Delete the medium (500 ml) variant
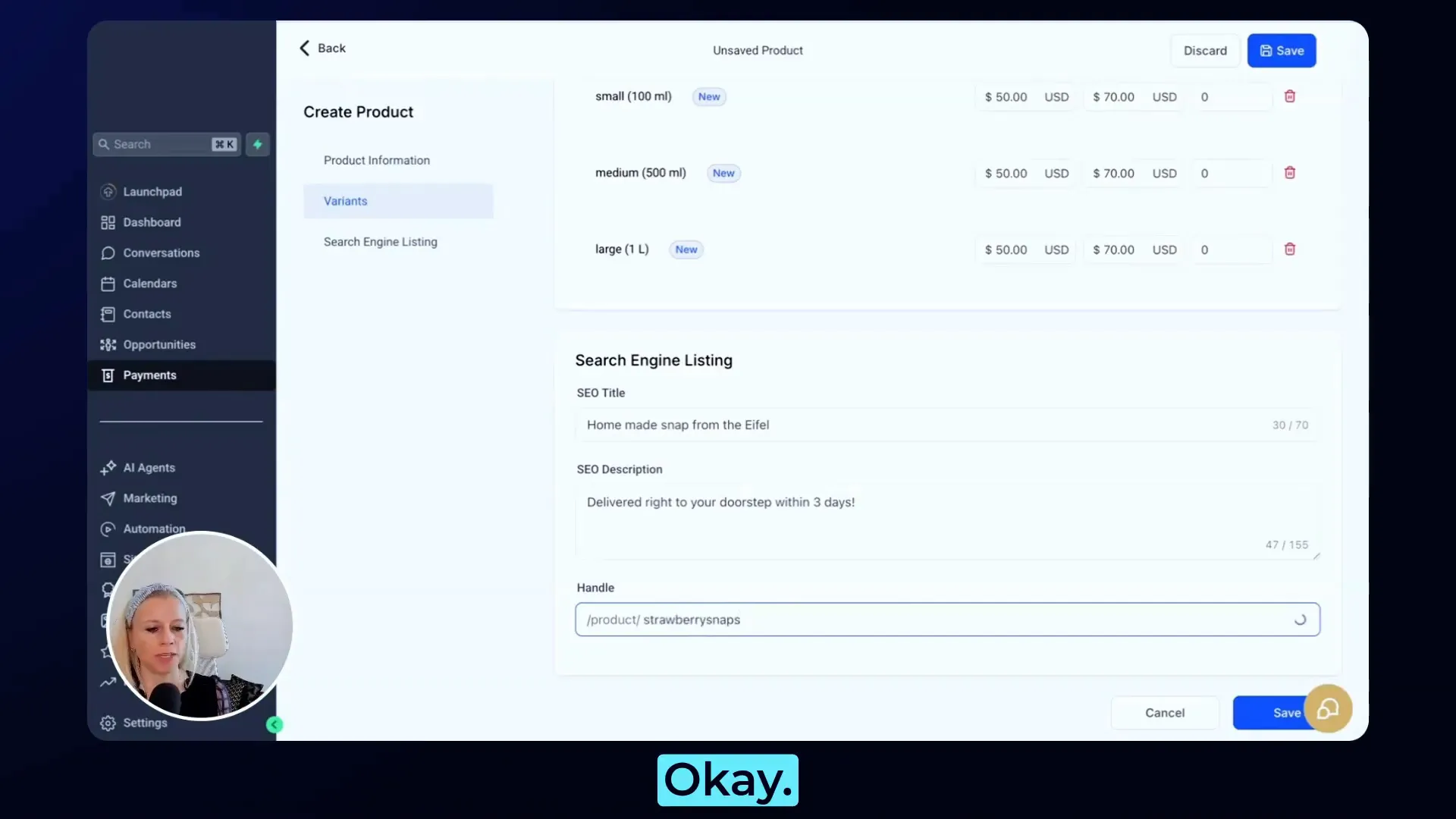Screen dimensions: 1456x819 (x=1289, y=173)
